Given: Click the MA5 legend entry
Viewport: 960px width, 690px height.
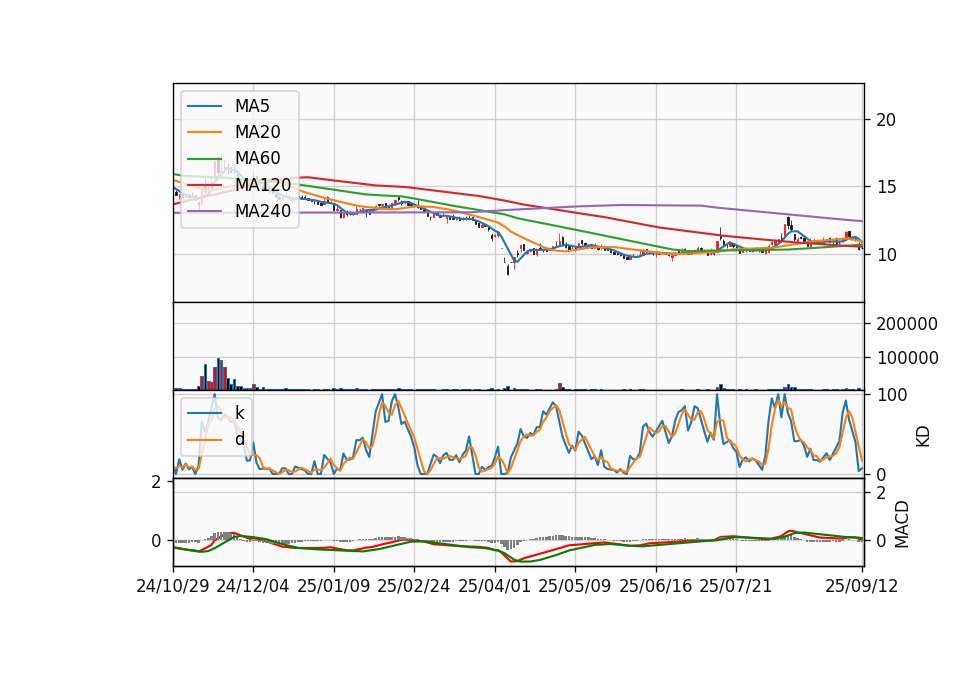Looking at the screenshot, I should 228,106.
